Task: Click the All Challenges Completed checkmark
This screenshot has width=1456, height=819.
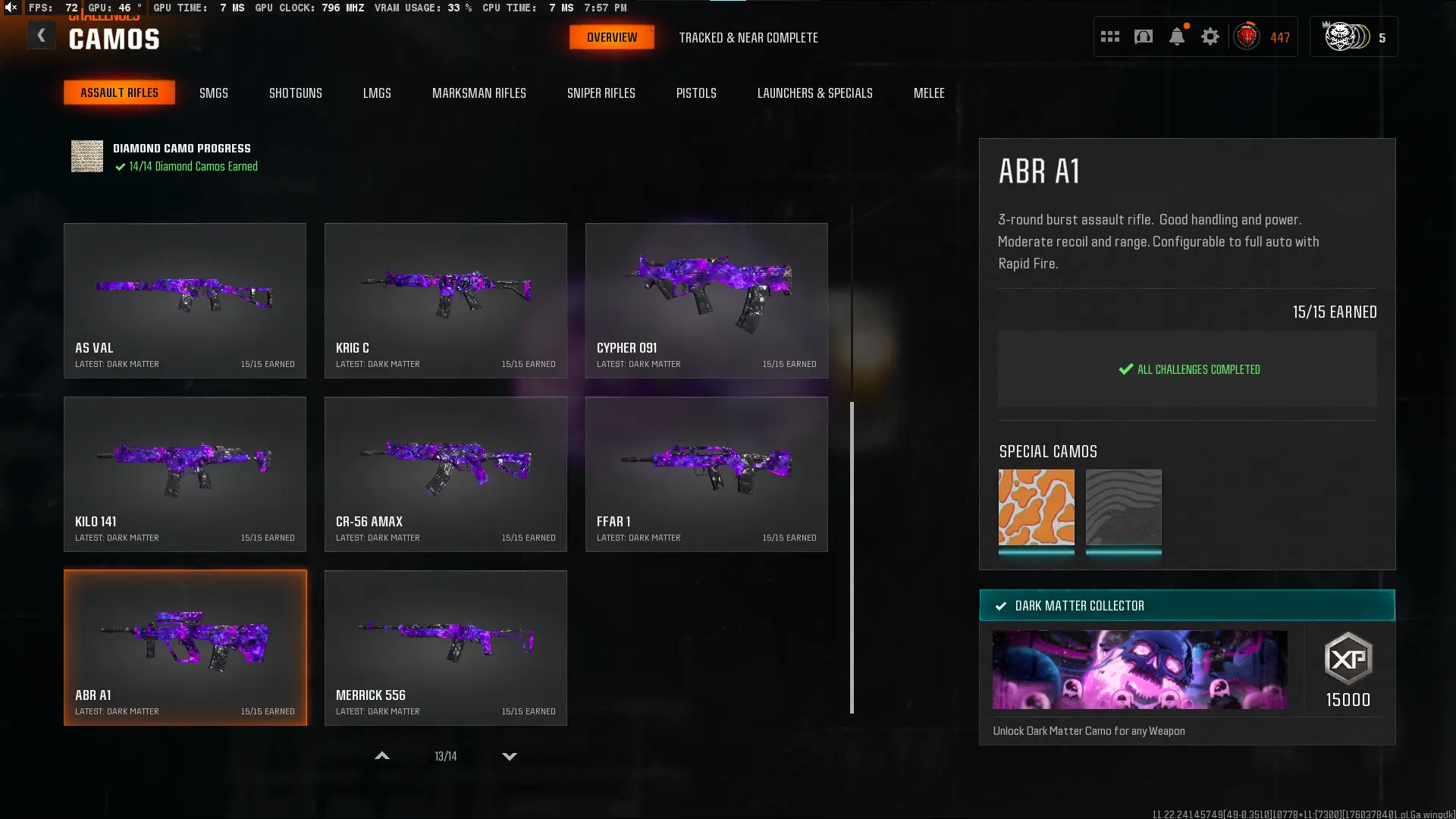Action: [1126, 369]
